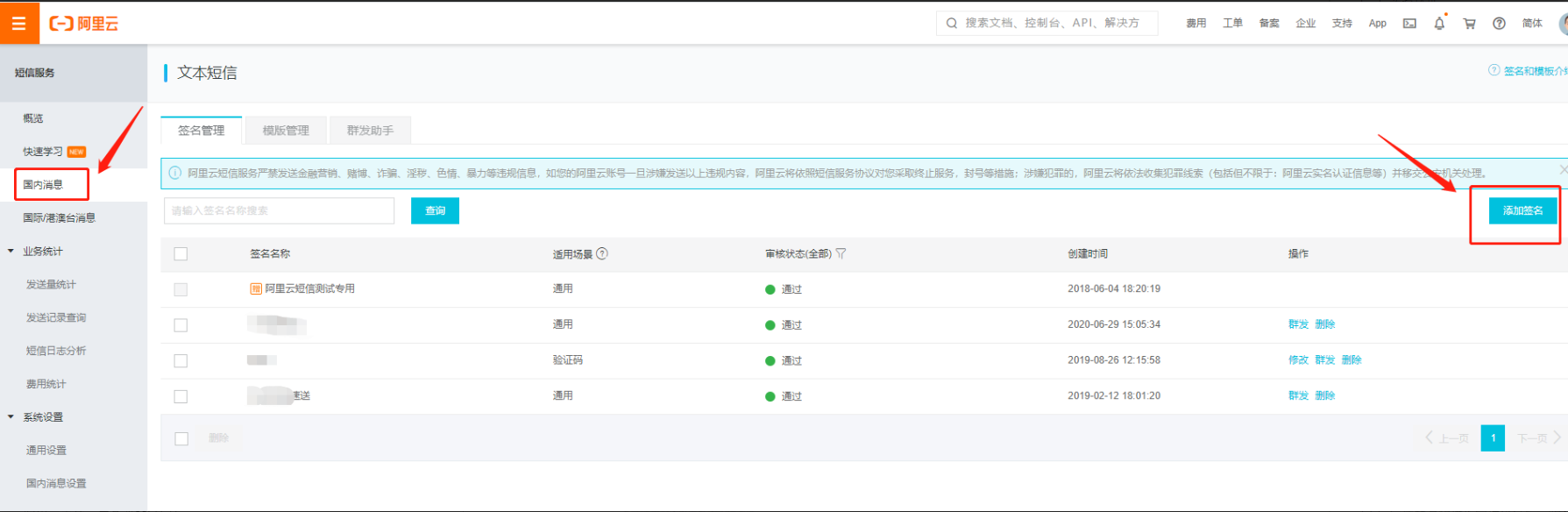Click the notification bell icon
Screen dimensions: 1568x512
(x=1439, y=24)
